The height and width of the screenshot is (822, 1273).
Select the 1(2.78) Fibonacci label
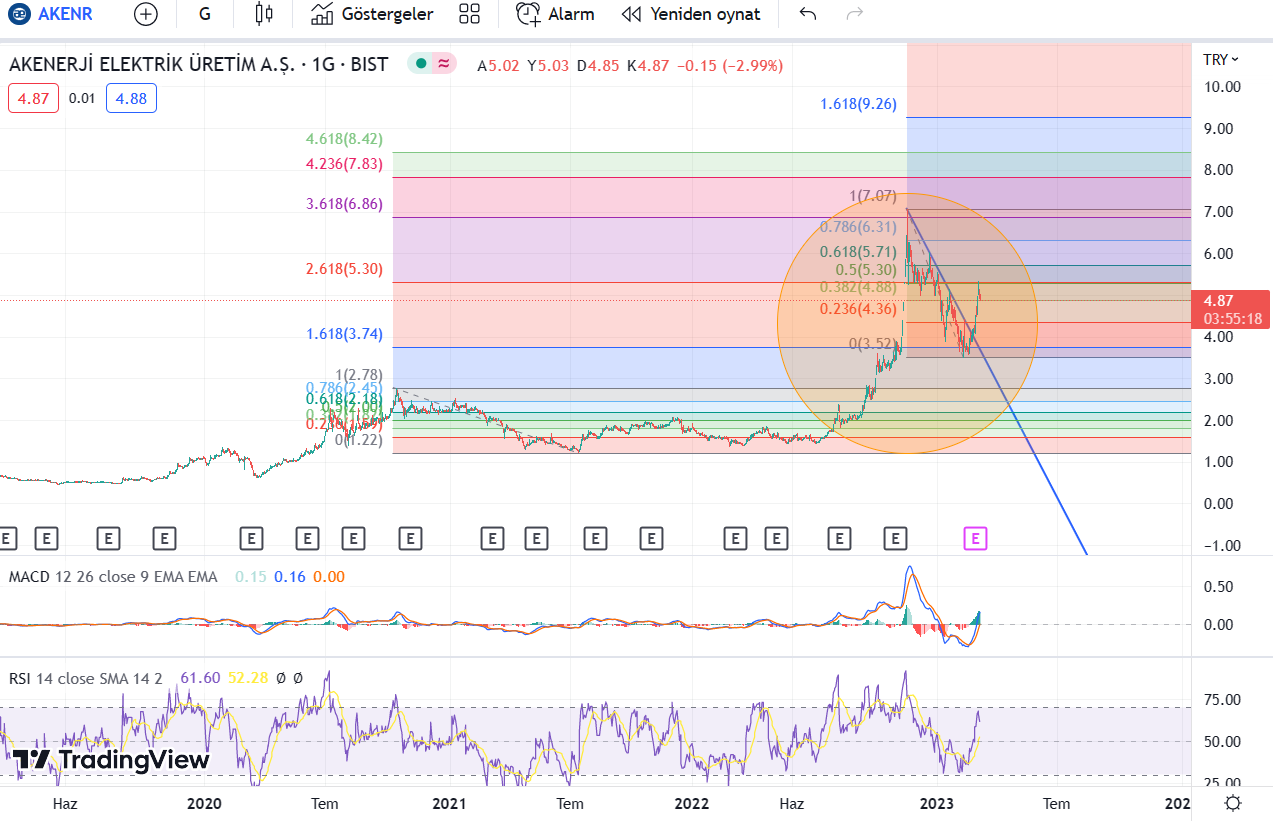tap(360, 373)
